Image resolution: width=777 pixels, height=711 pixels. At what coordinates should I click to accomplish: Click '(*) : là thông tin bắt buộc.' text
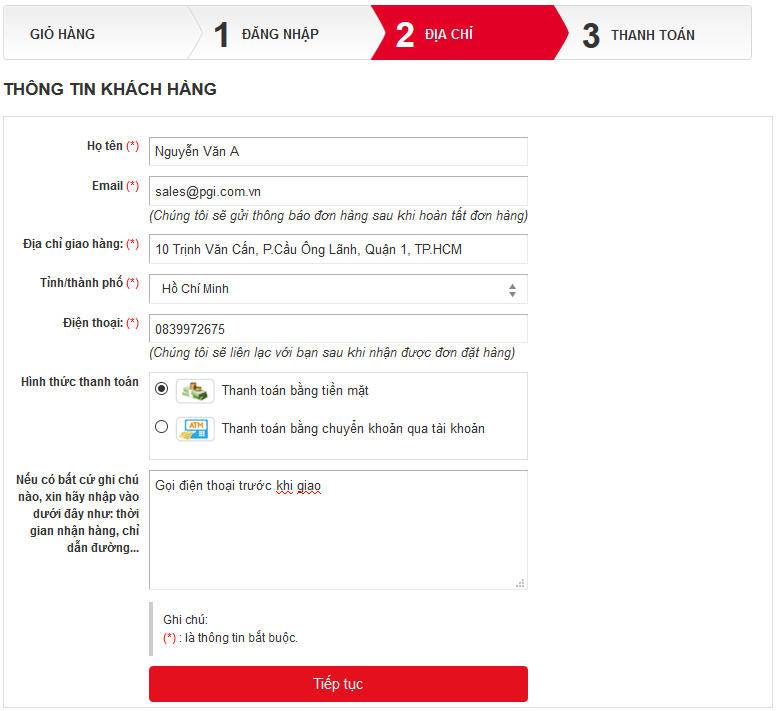tap(230, 638)
